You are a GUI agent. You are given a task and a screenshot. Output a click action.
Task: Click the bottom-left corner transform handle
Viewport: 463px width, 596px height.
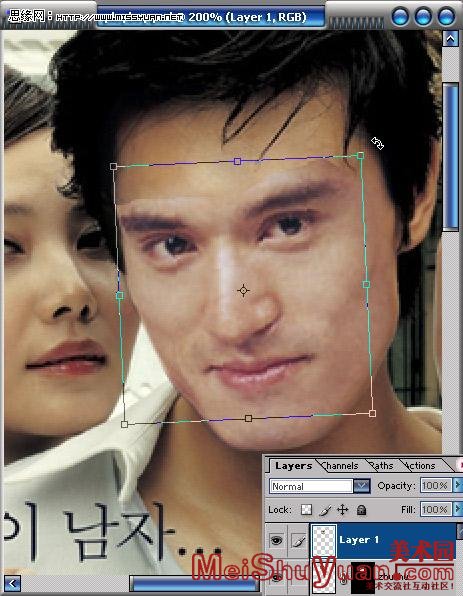[124, 425]
